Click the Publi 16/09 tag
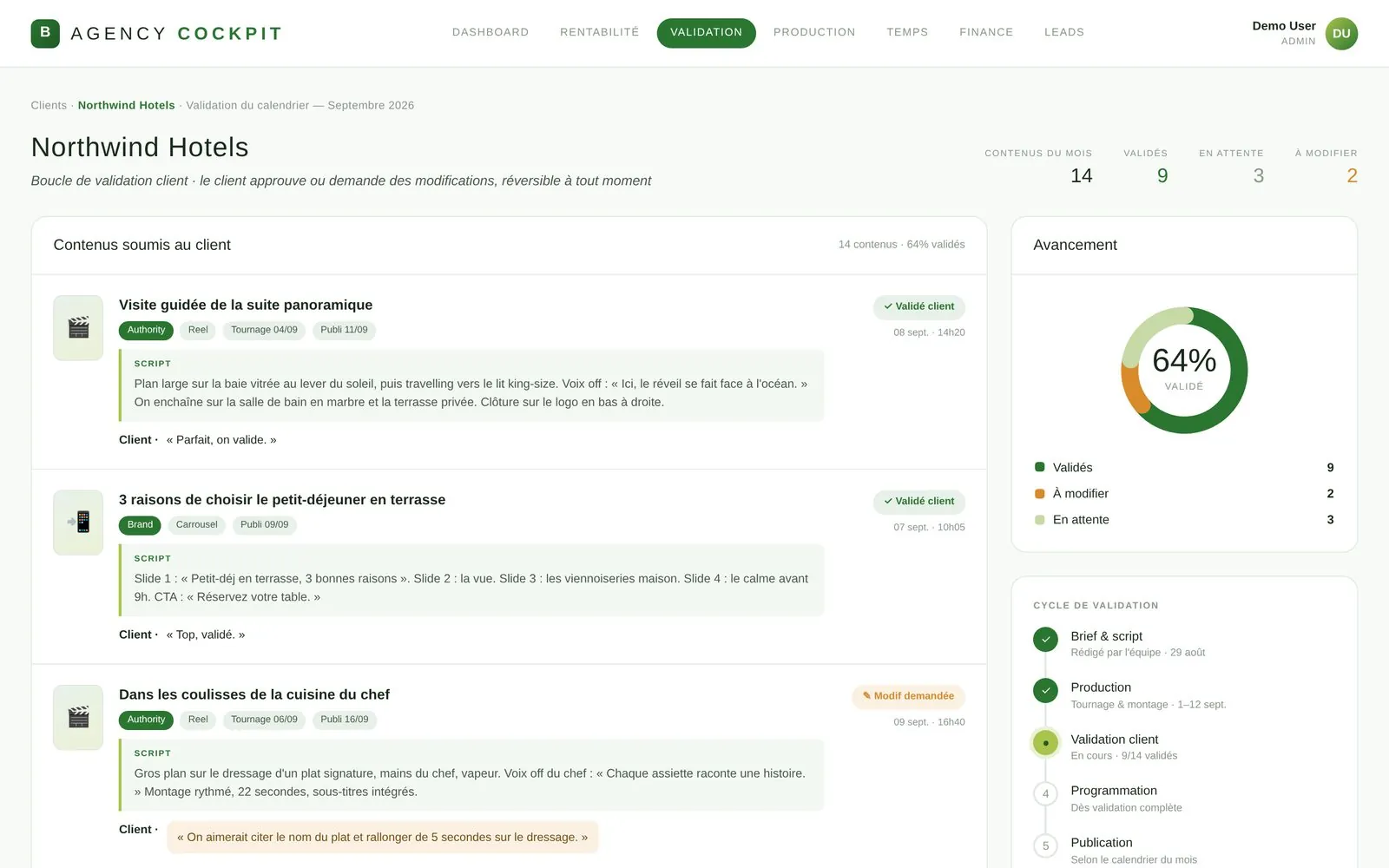Screen dimensions: 1389x868 coord(345,720)
